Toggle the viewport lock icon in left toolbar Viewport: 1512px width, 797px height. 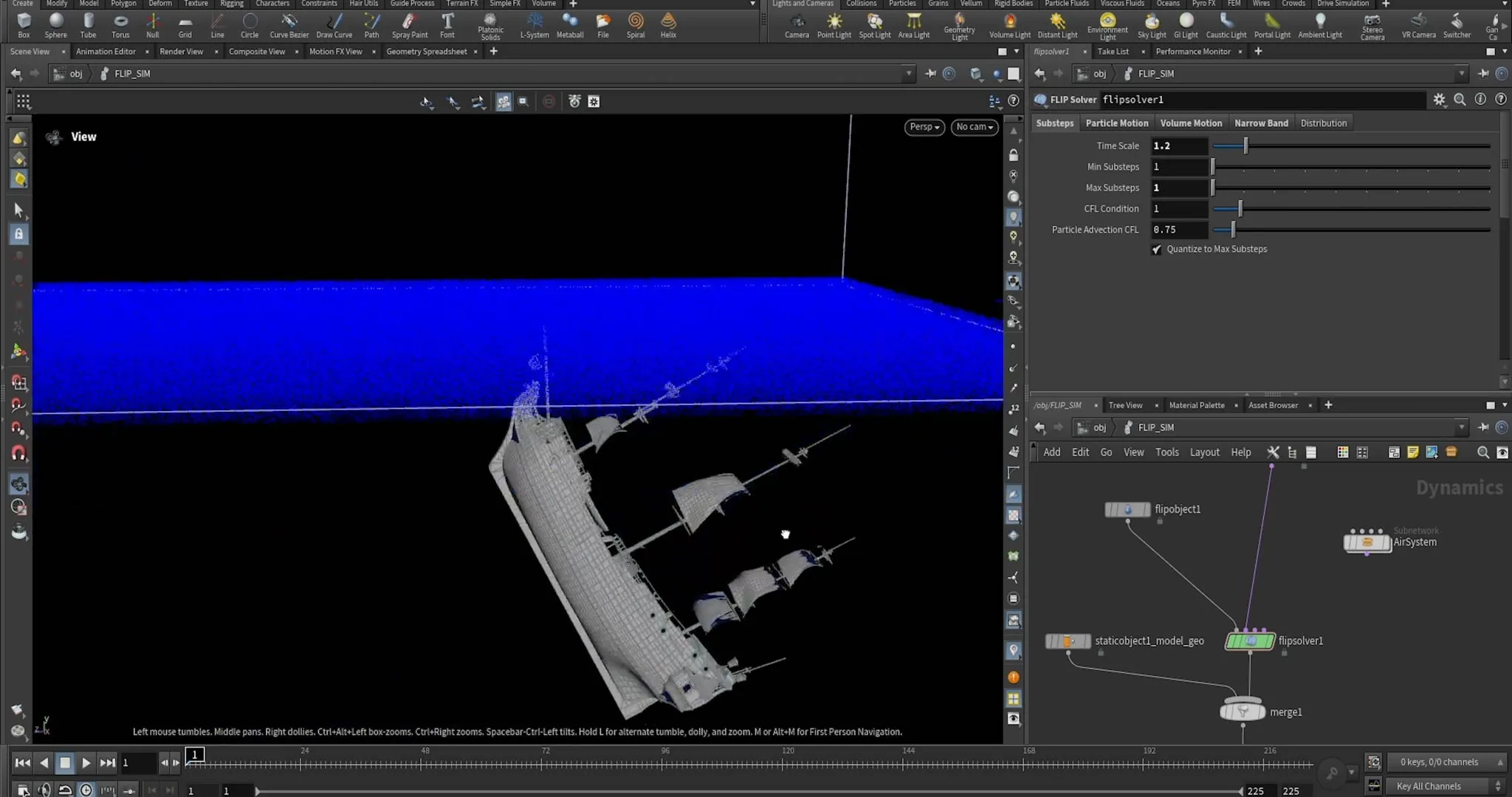pyautogui.click(x=19, y=234)
